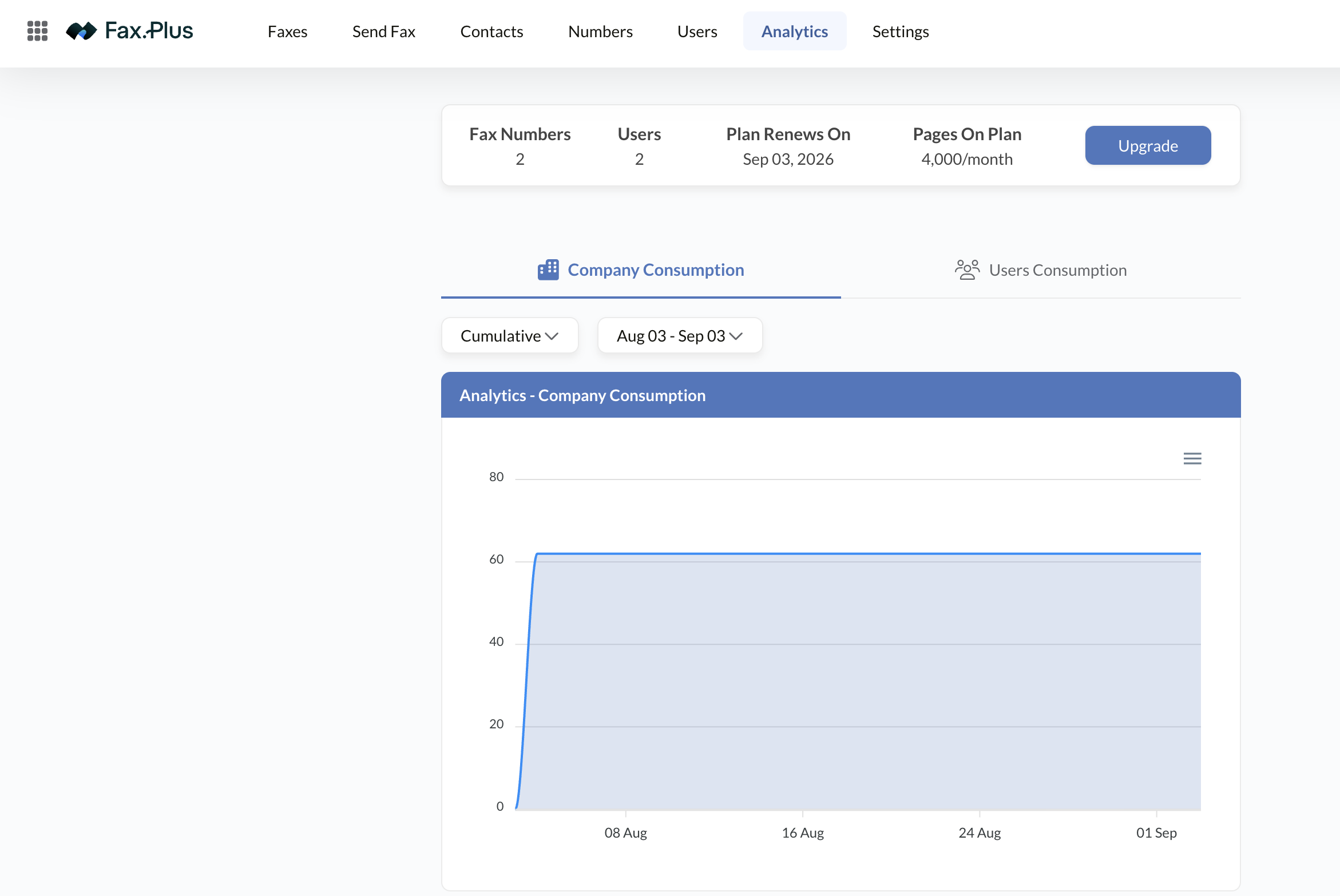Click the 4,000/month pages value
The width and height of the screenshot is (1340, 896).
[x=967, y=160]
